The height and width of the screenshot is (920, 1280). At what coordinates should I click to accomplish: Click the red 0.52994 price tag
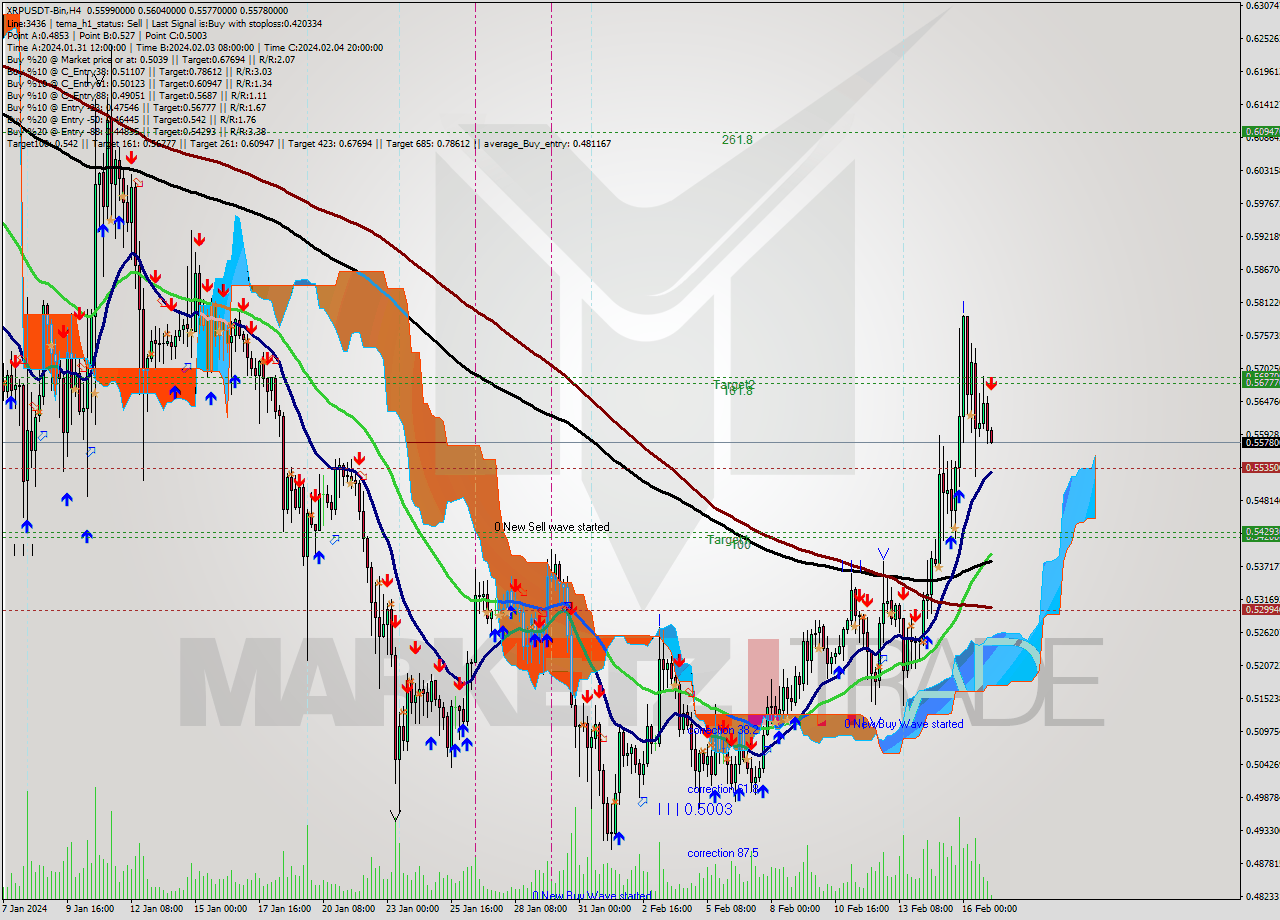pyautogui.click(x=1260, y=609)
